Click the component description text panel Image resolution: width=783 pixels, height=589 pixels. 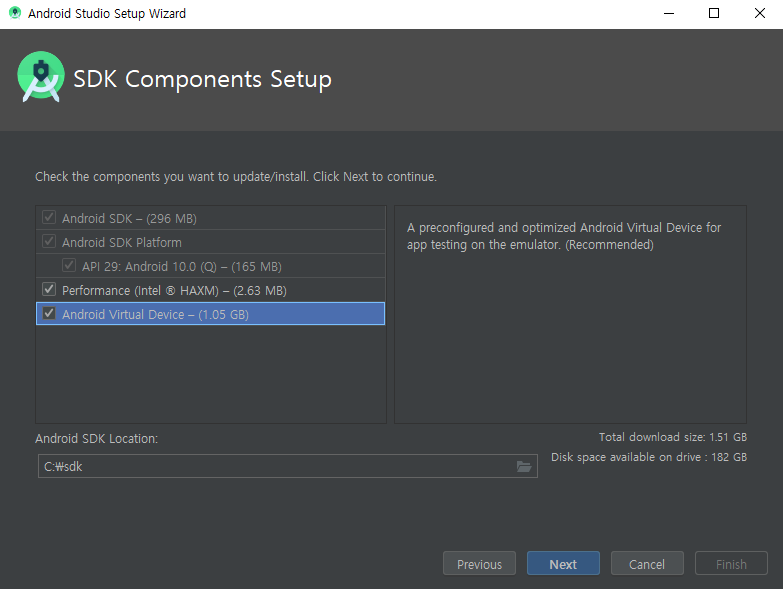point(570,314)
